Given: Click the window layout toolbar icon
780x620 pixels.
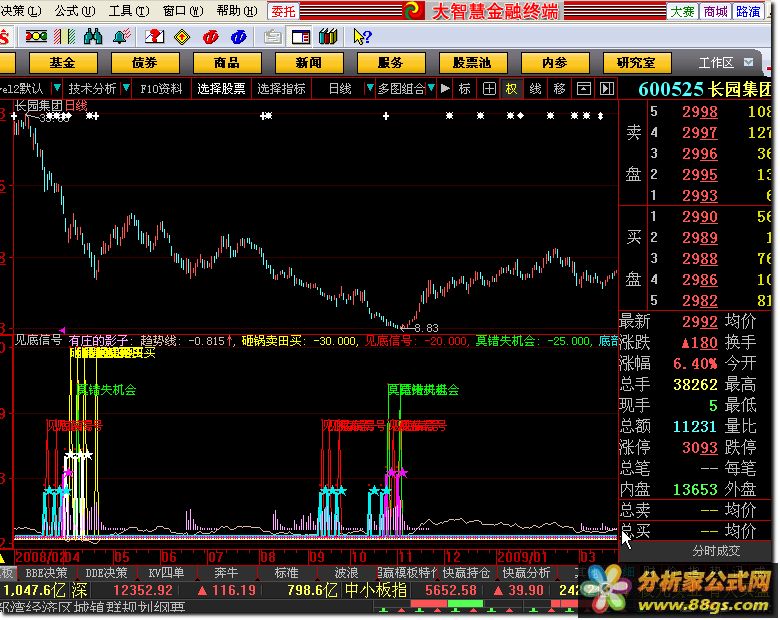Looking at the screenshot, I should 301,37.
